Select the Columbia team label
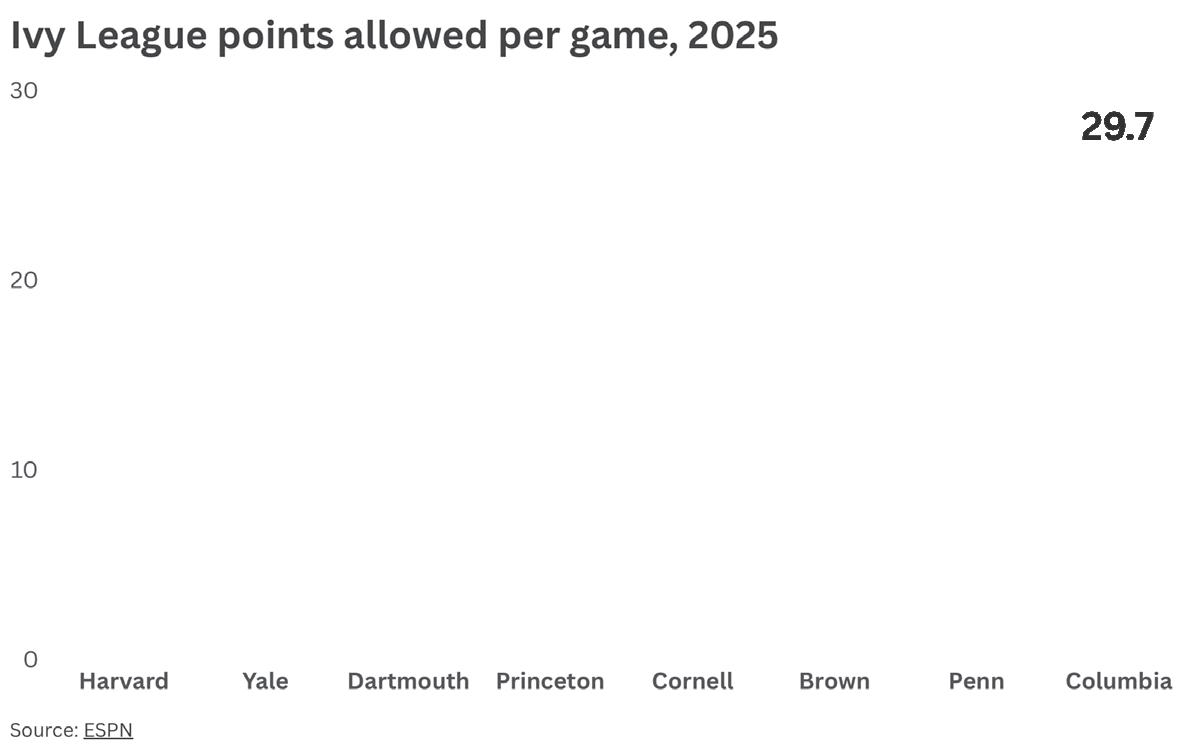The width and height of the screenshot is (1190, 750). [x=1119, y=681]
